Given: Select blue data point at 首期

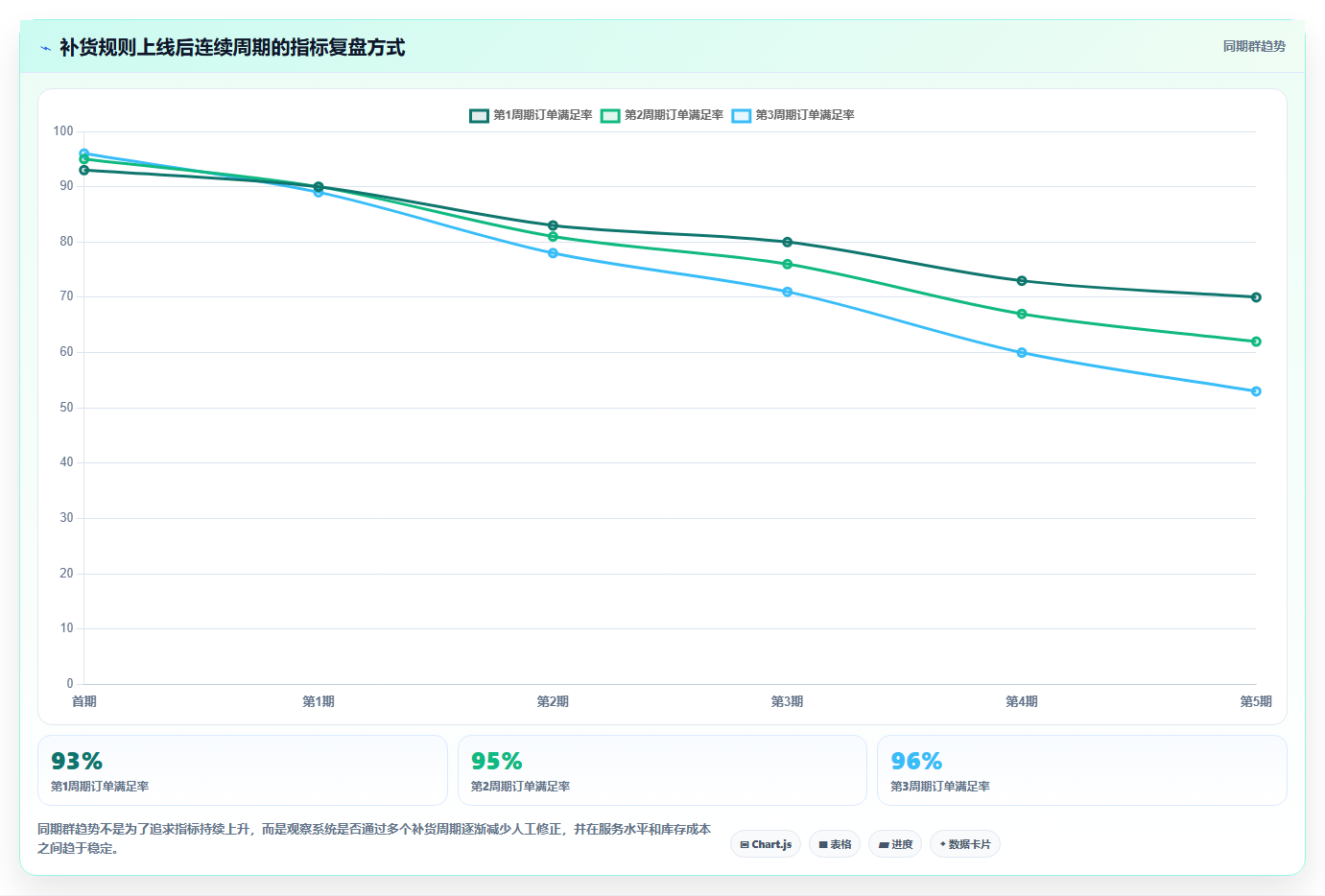Looking at the screenshot, I should coord(84,153).
